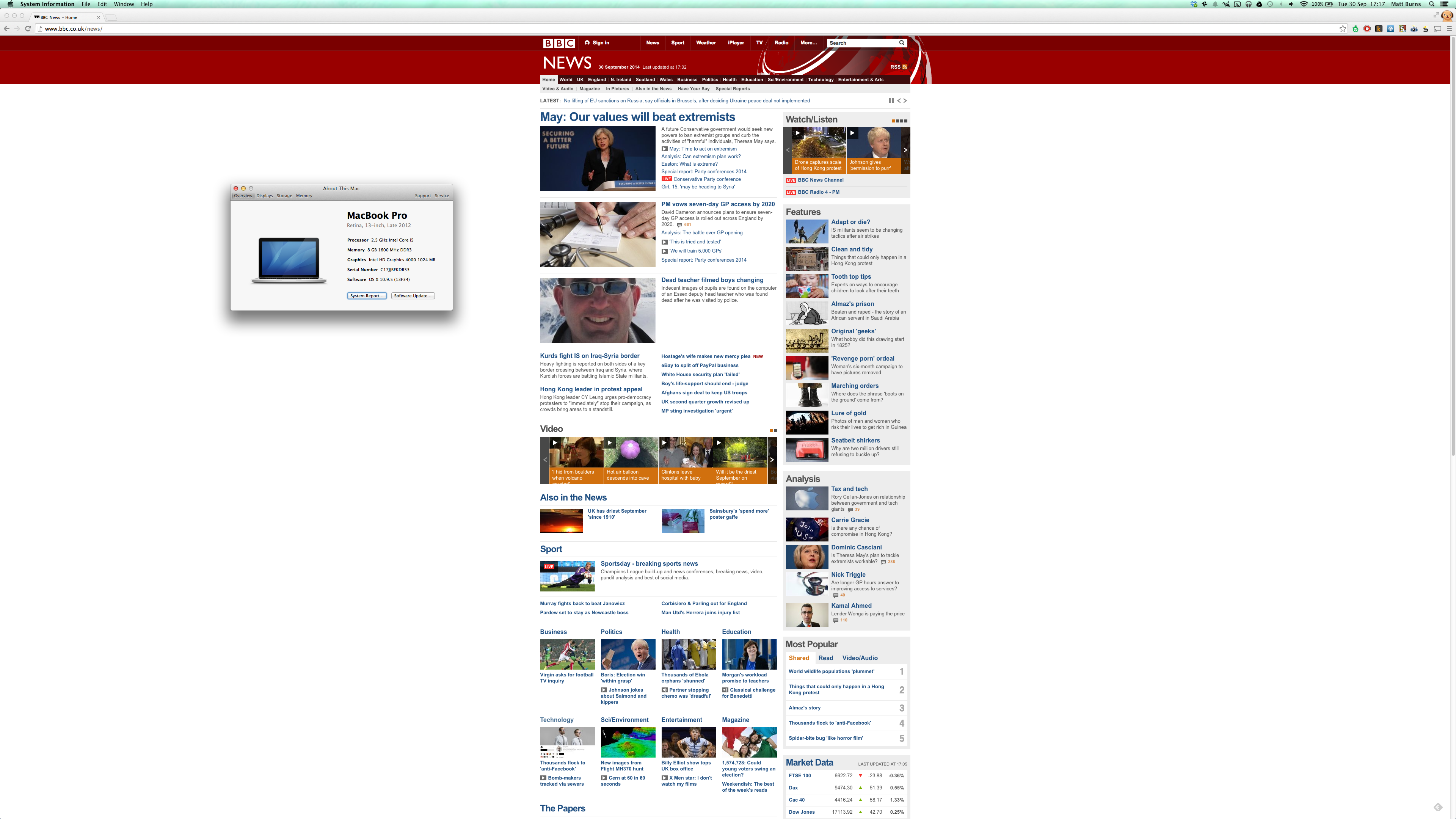This screenshot has height=819, width=1456.
Task: Reload the BBC News page
Action: point(28,28)
